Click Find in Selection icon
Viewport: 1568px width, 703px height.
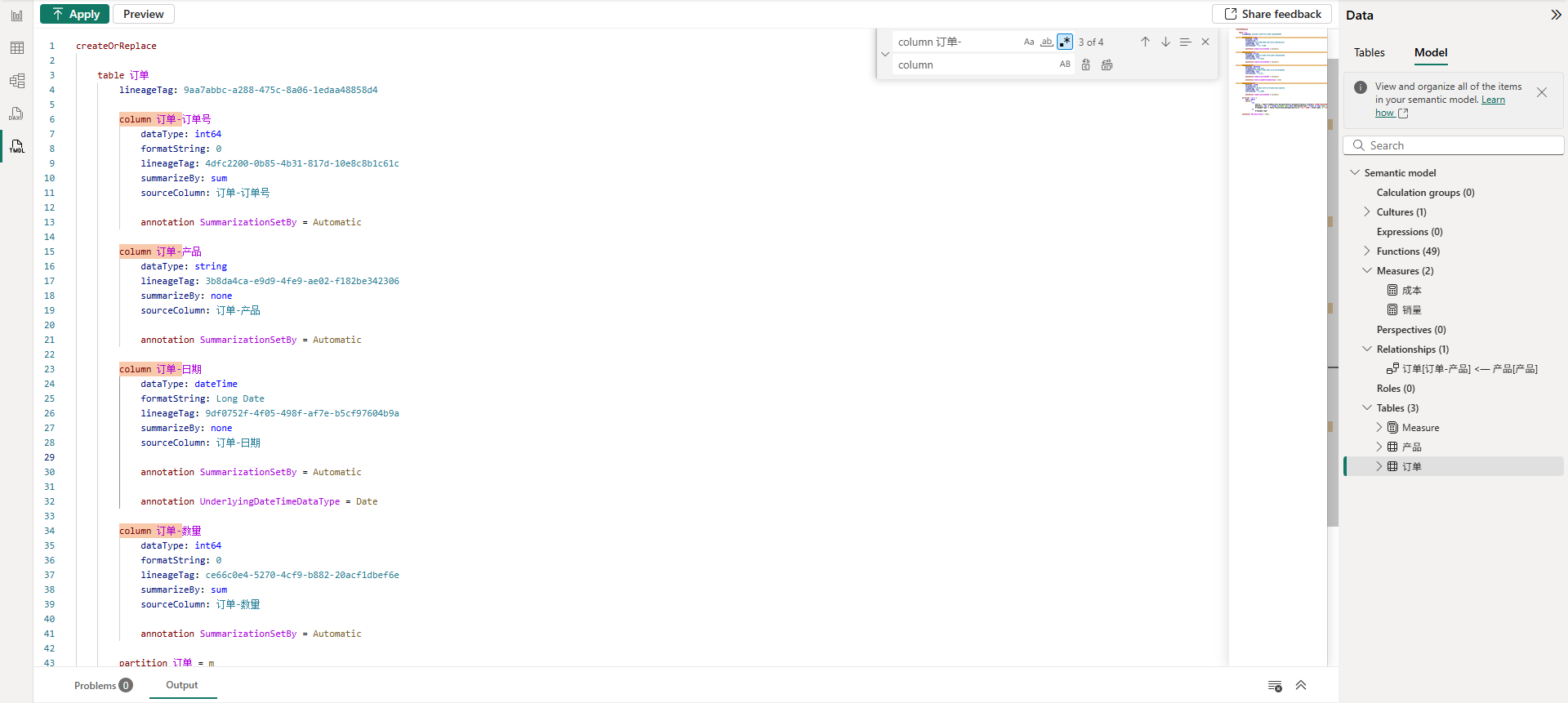click(x=1185, y=42)
